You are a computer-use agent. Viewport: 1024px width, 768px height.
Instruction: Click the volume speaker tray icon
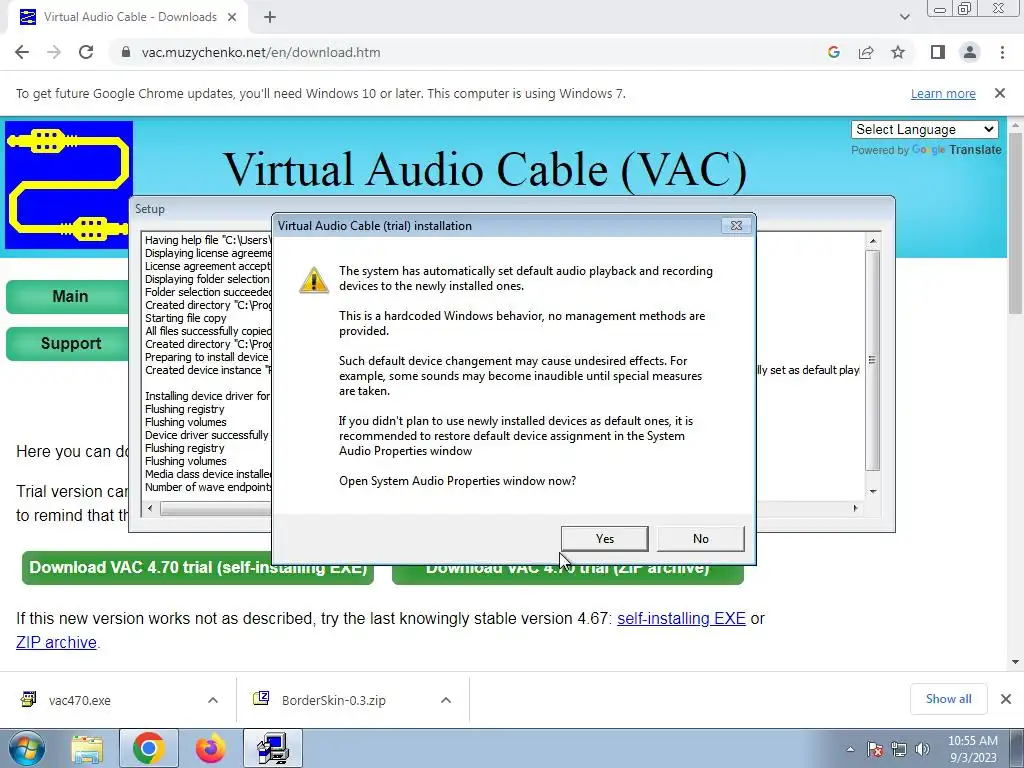click(922, 749)
